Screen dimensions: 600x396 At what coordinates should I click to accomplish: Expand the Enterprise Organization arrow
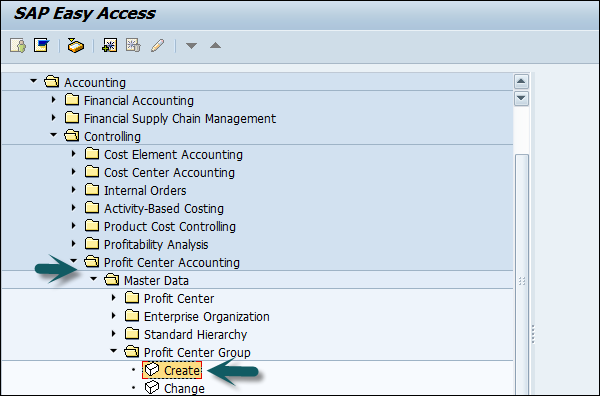click(114, 316)
